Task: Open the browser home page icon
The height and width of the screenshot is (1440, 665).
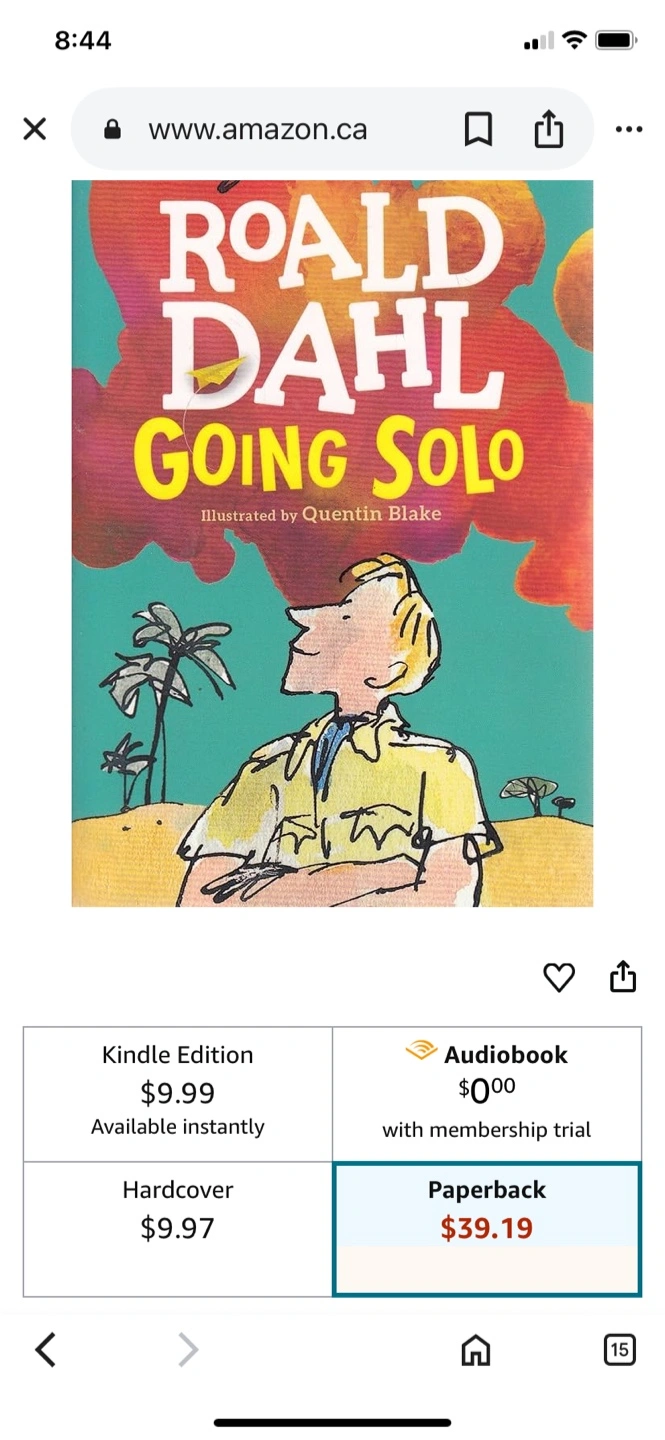Action: (476, 1351)
